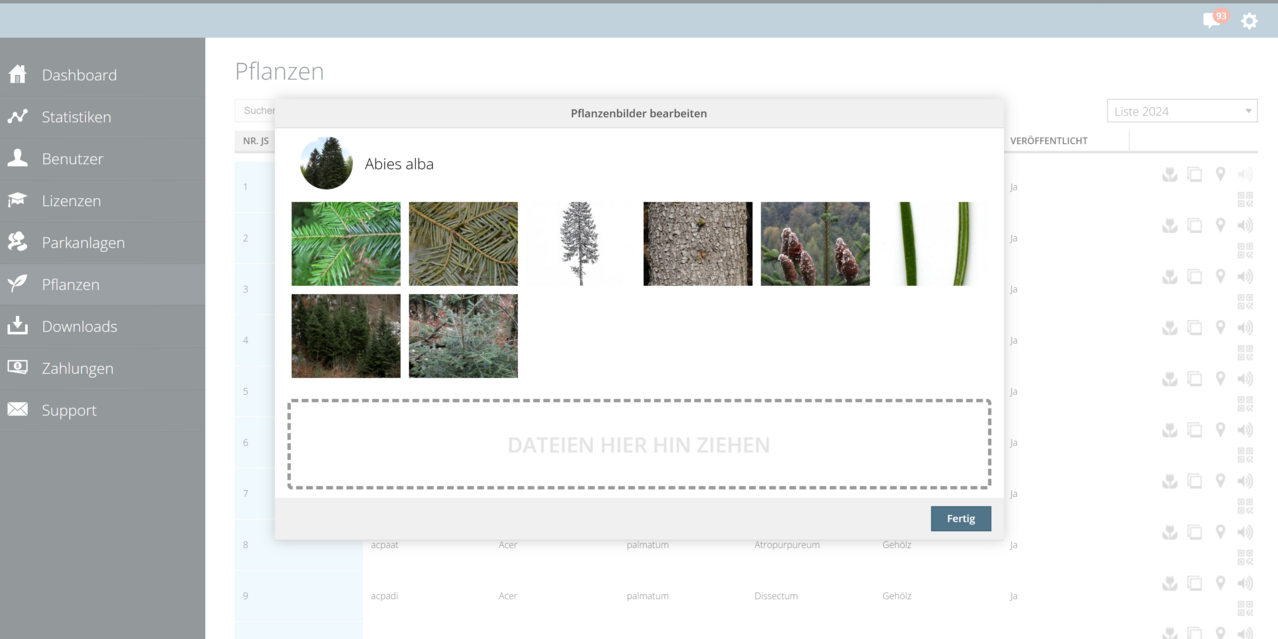1278x639 pixels.
Task: Select the dark fir forest thumbnail
Action: [346, 336]
